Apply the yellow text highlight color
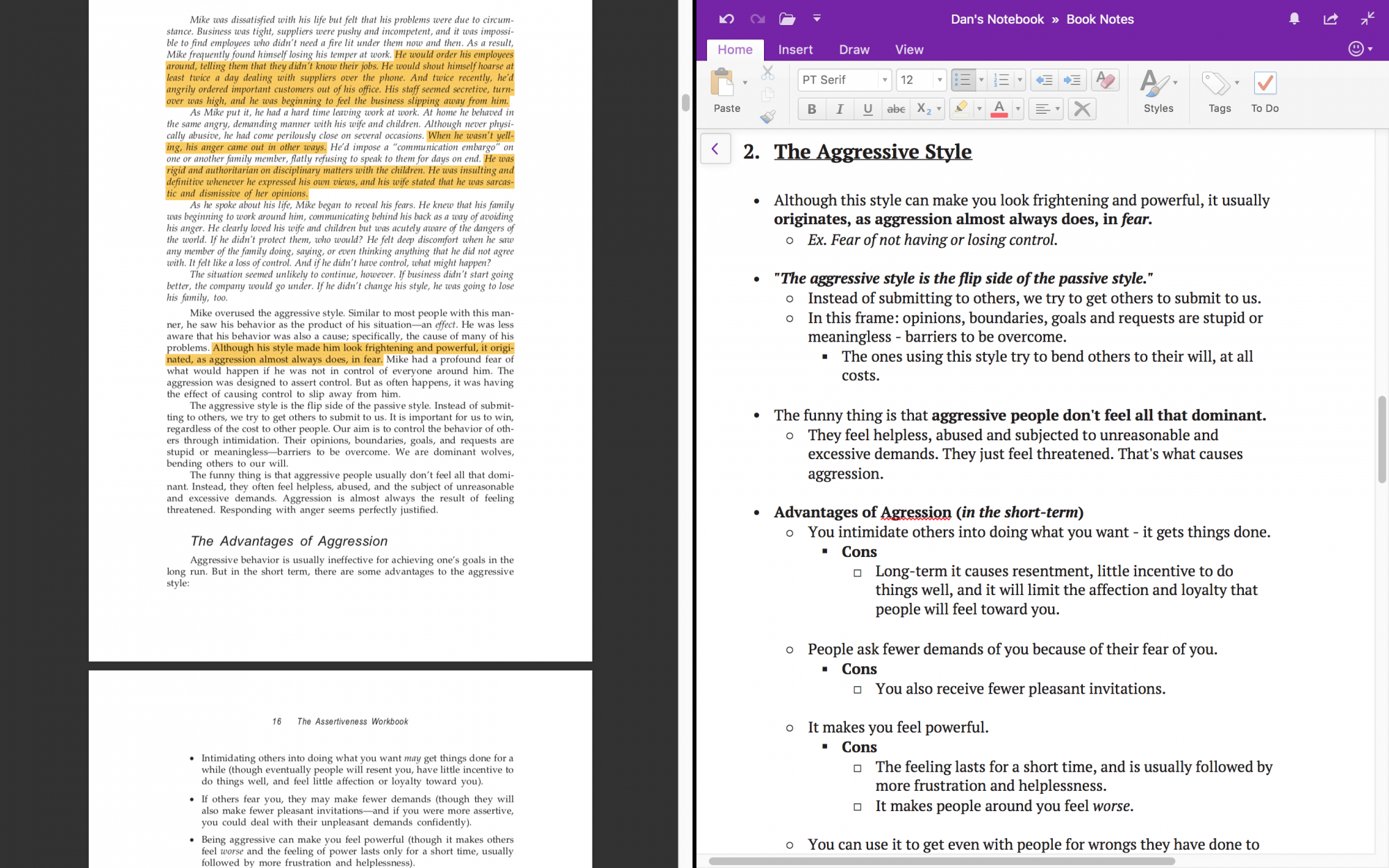This screenshot has width=1389, height=868. click(961, 109)
